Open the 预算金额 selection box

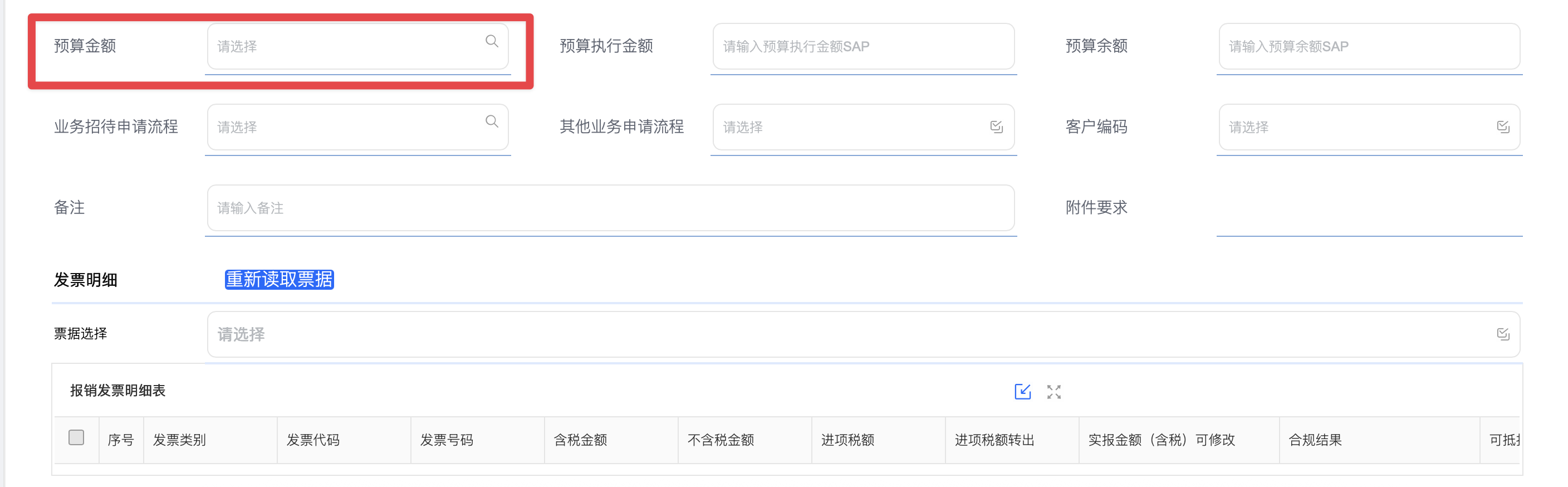coord(358,46)
